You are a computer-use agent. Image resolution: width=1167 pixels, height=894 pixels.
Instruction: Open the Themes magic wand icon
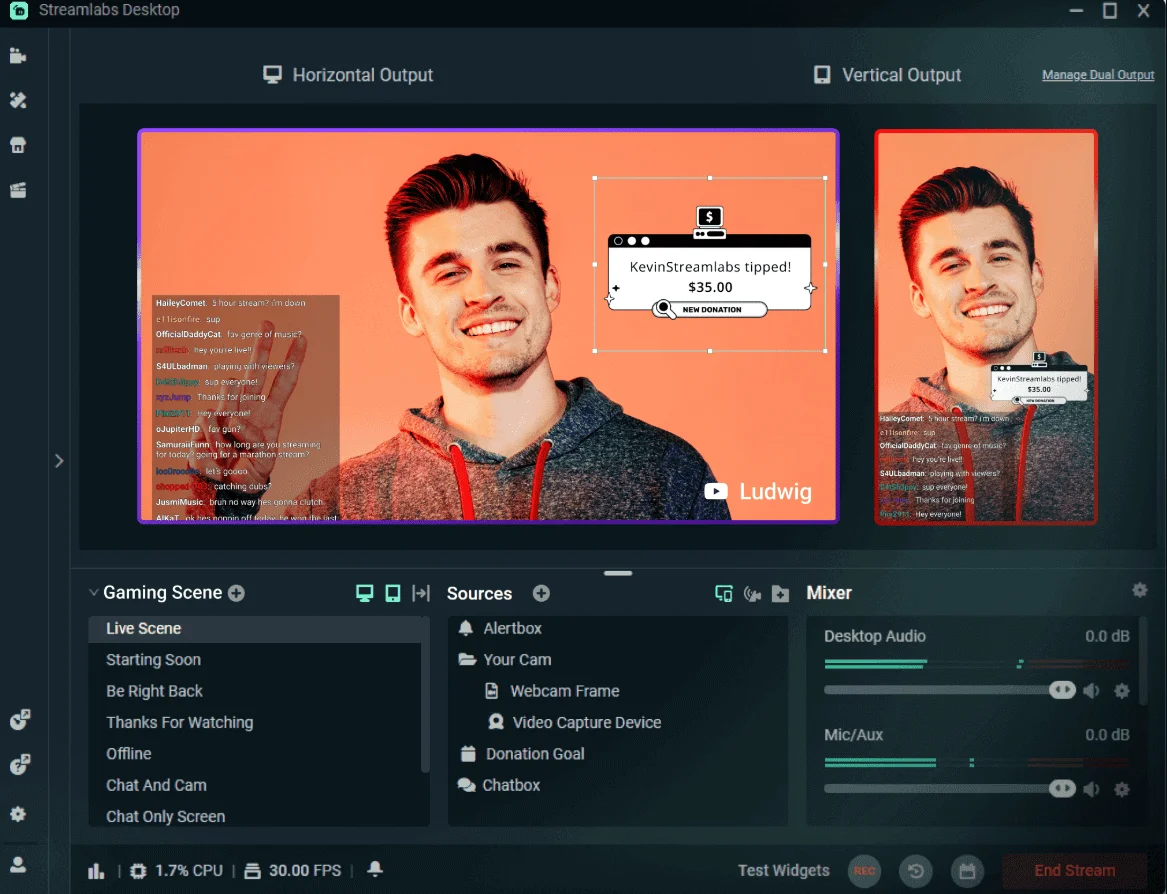click(17, 101)
